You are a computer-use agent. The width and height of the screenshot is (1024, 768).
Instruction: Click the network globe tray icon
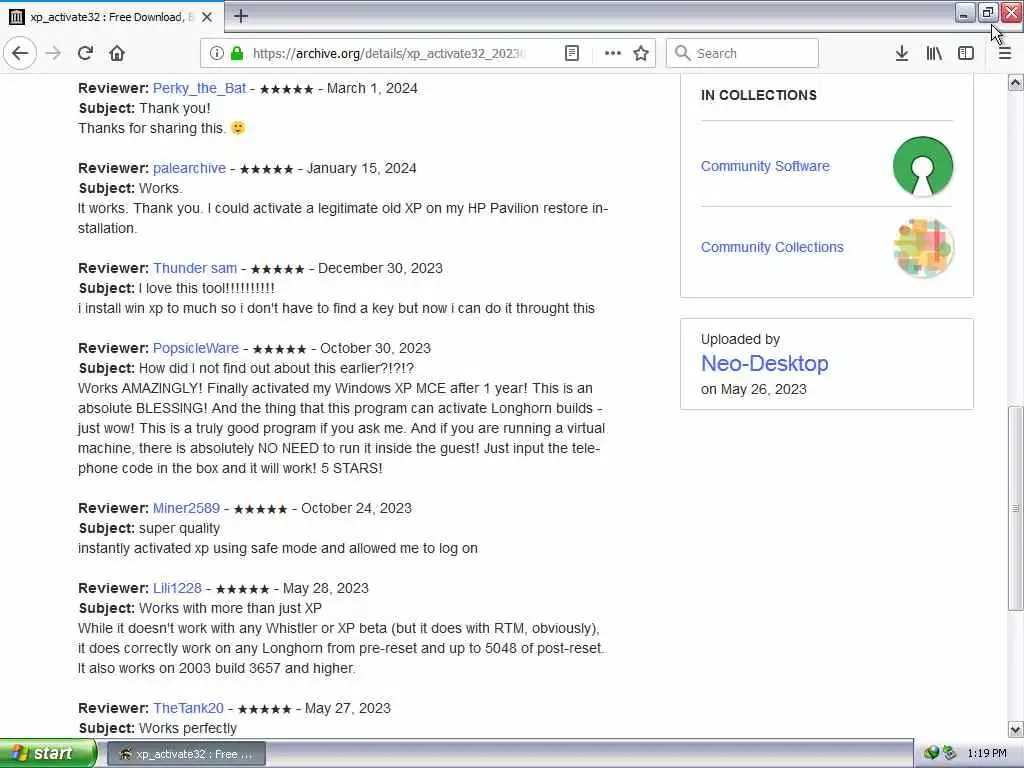[x=931, y=753]
